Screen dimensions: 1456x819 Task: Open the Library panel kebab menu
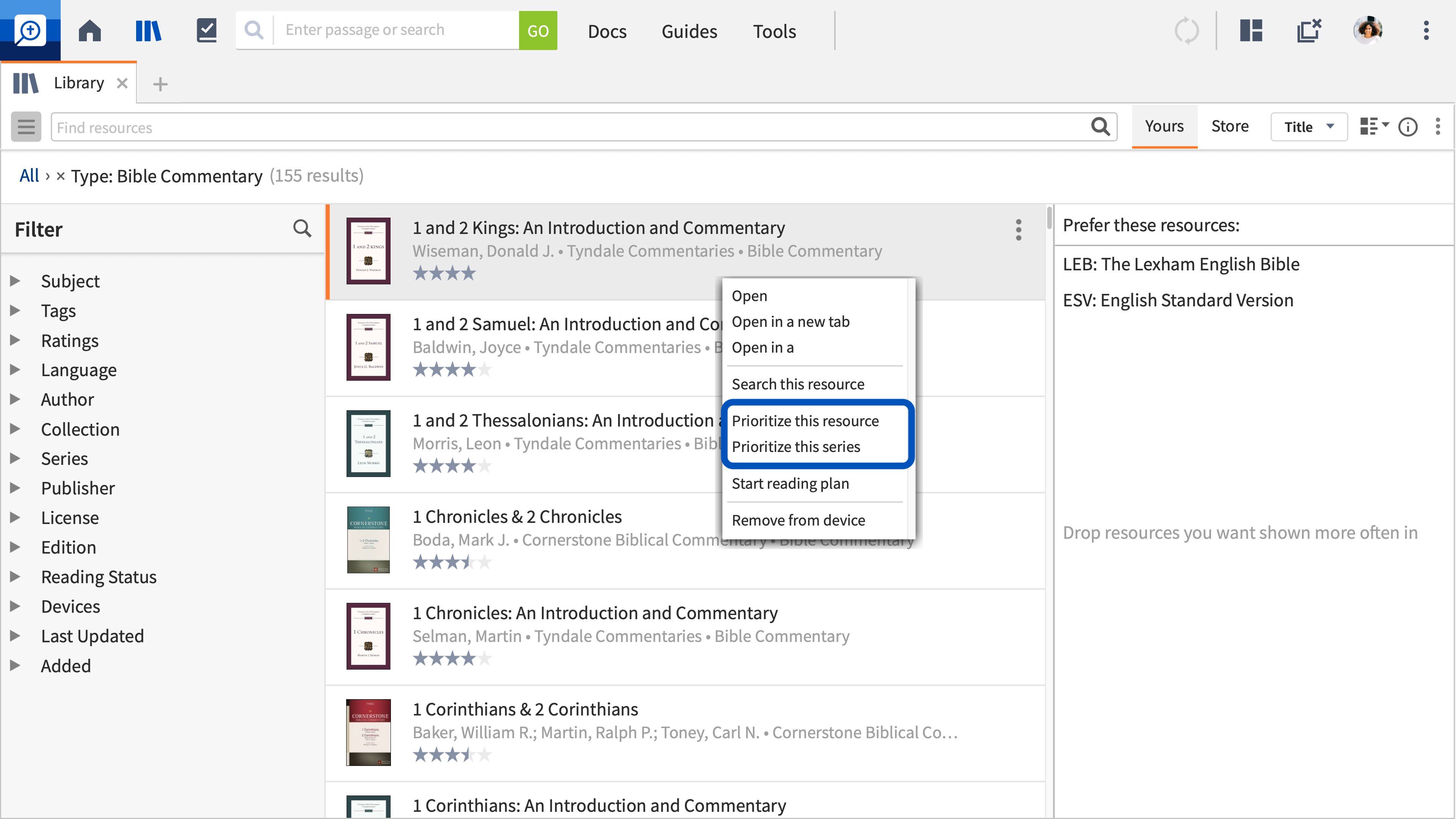(1438, 127)
